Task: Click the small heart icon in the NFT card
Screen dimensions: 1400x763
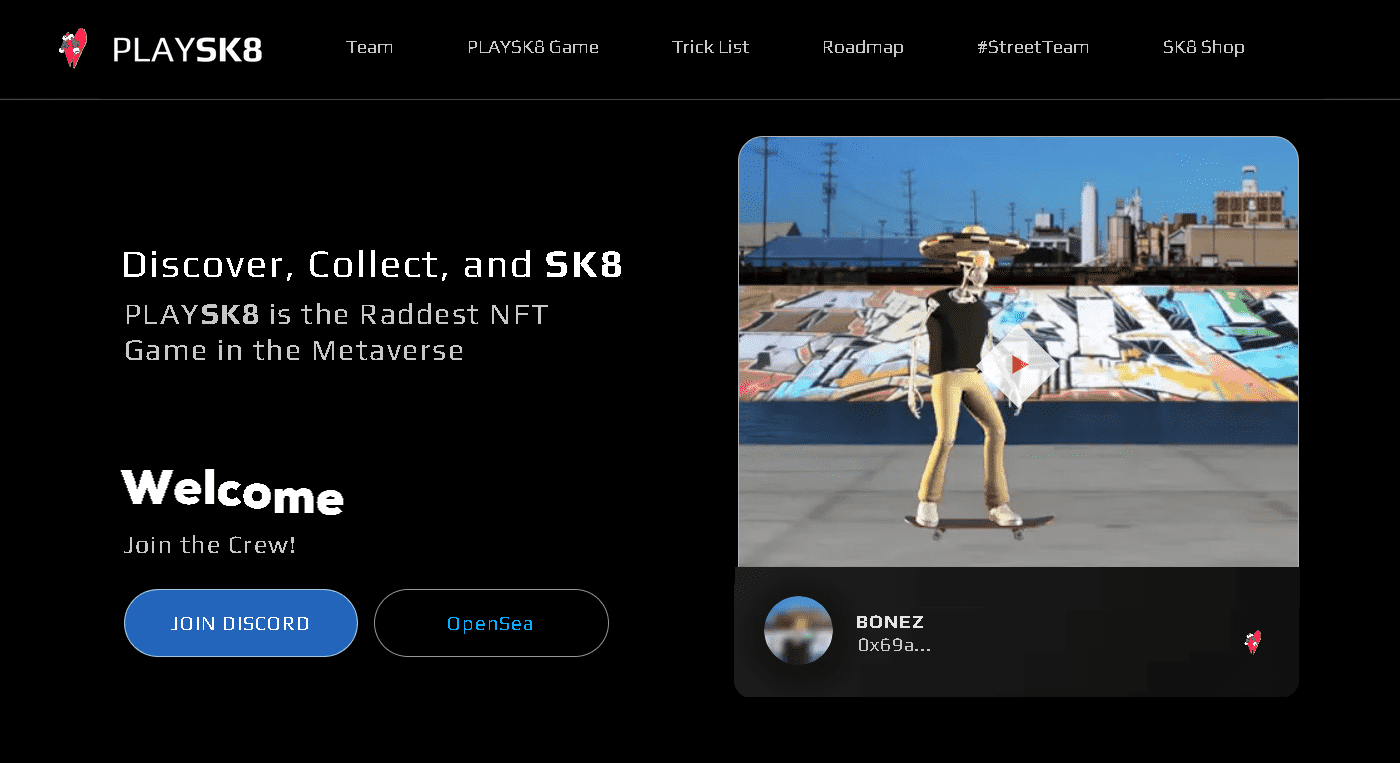Action: pyautogui.click(x=1253, y=641)
